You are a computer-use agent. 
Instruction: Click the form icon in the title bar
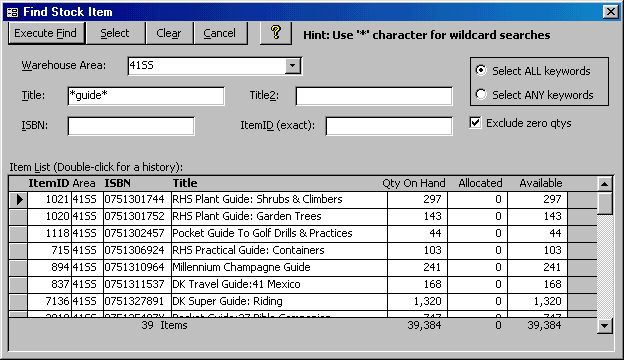12,12
